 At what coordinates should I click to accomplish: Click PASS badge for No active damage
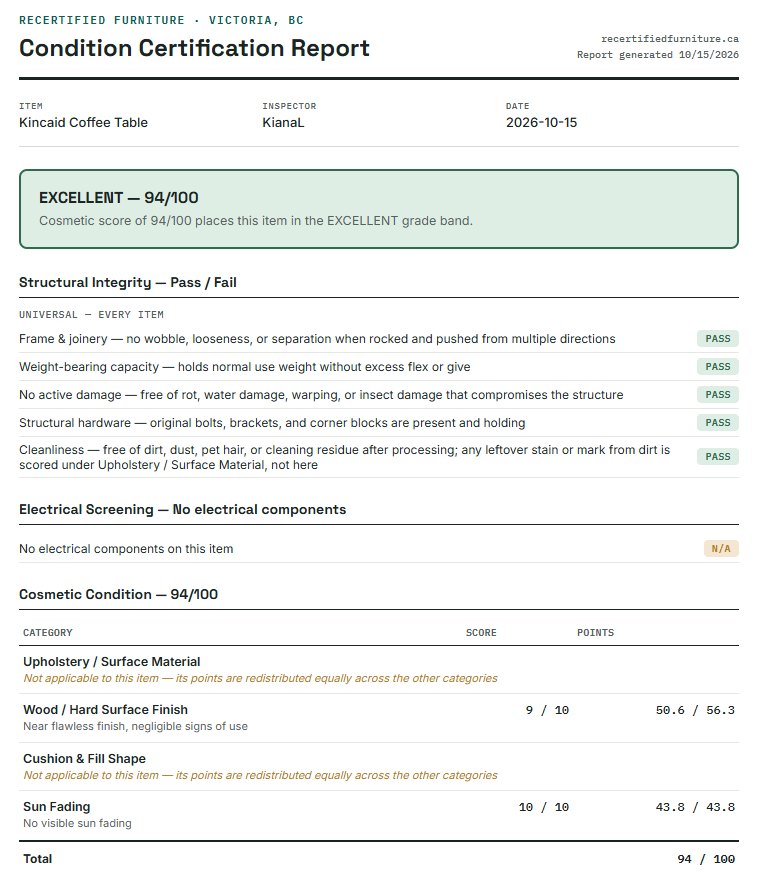pyautogui.click(x=718, y=395)
